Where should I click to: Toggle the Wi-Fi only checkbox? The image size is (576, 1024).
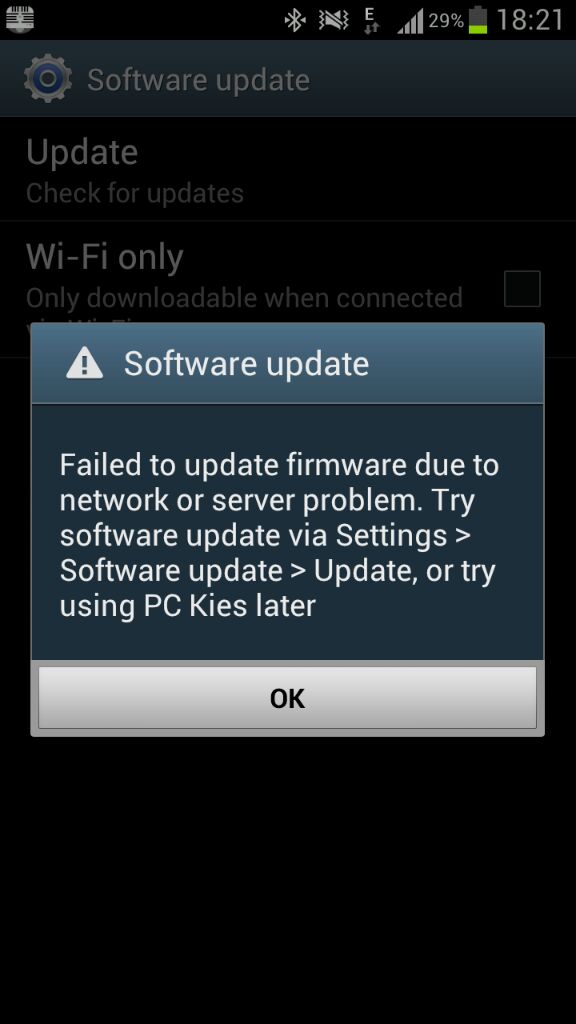pyautogui.click(x=522, y=289)
